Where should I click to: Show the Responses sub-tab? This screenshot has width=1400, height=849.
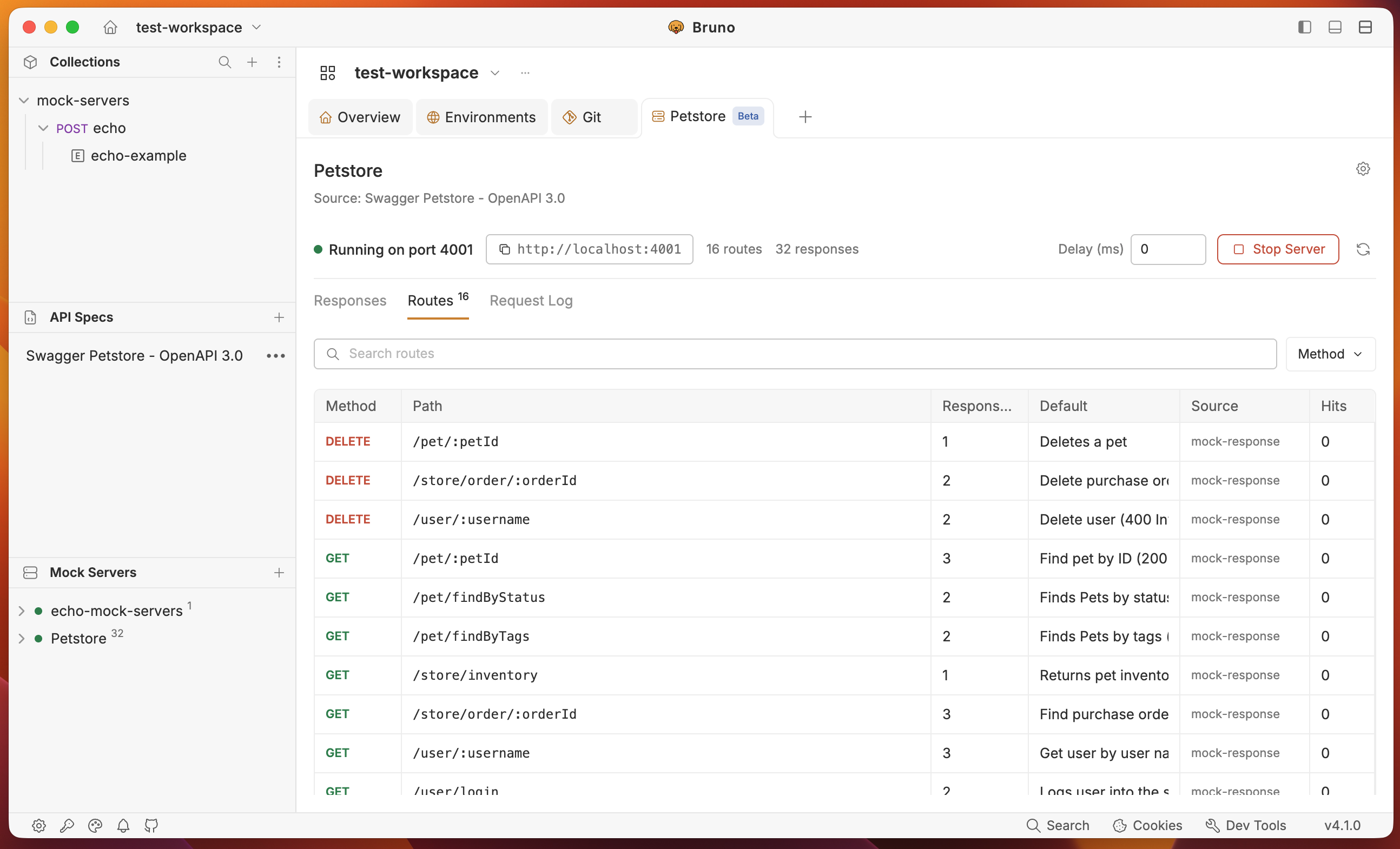350,301
